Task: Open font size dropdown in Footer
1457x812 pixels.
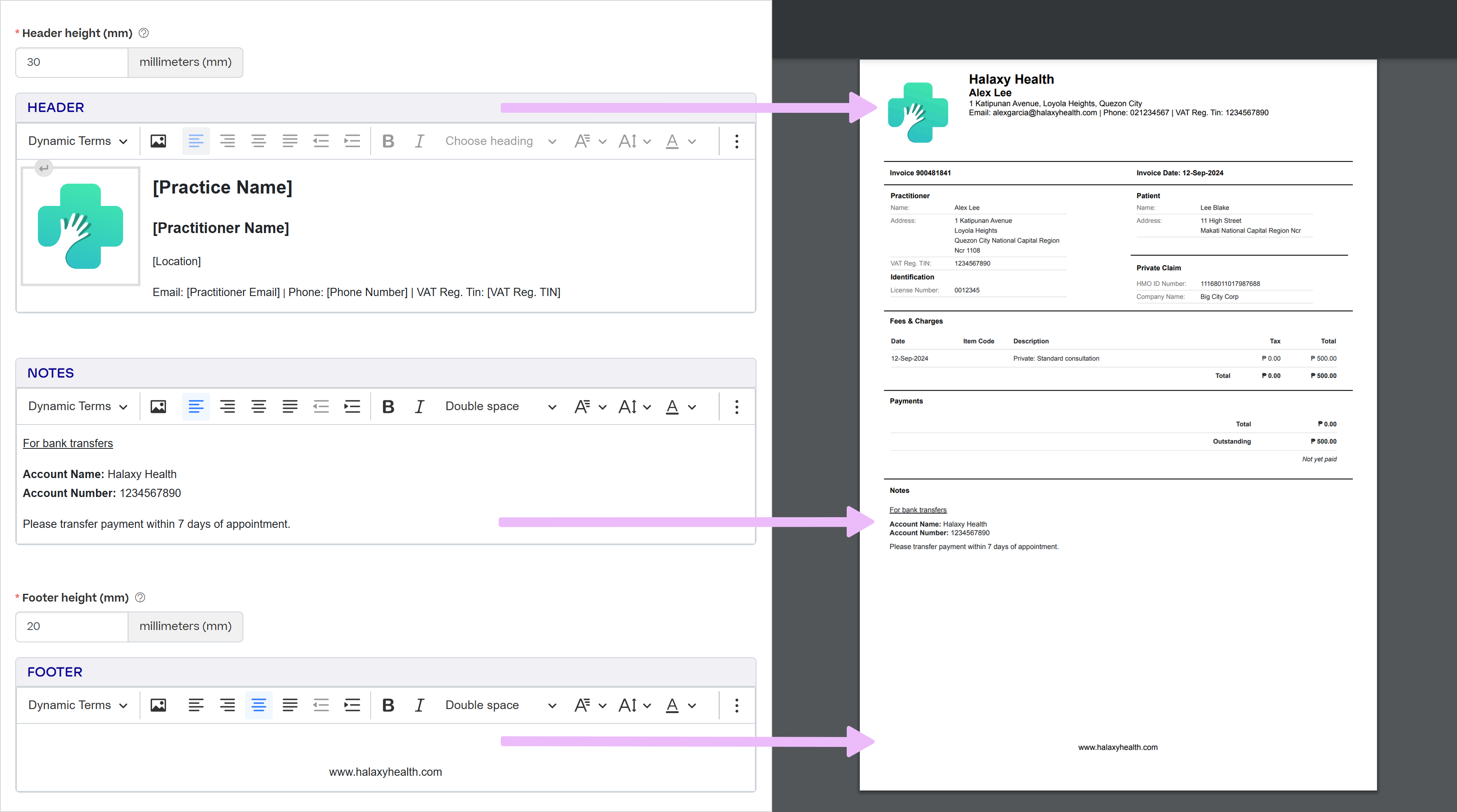Action: pos(635,705)
